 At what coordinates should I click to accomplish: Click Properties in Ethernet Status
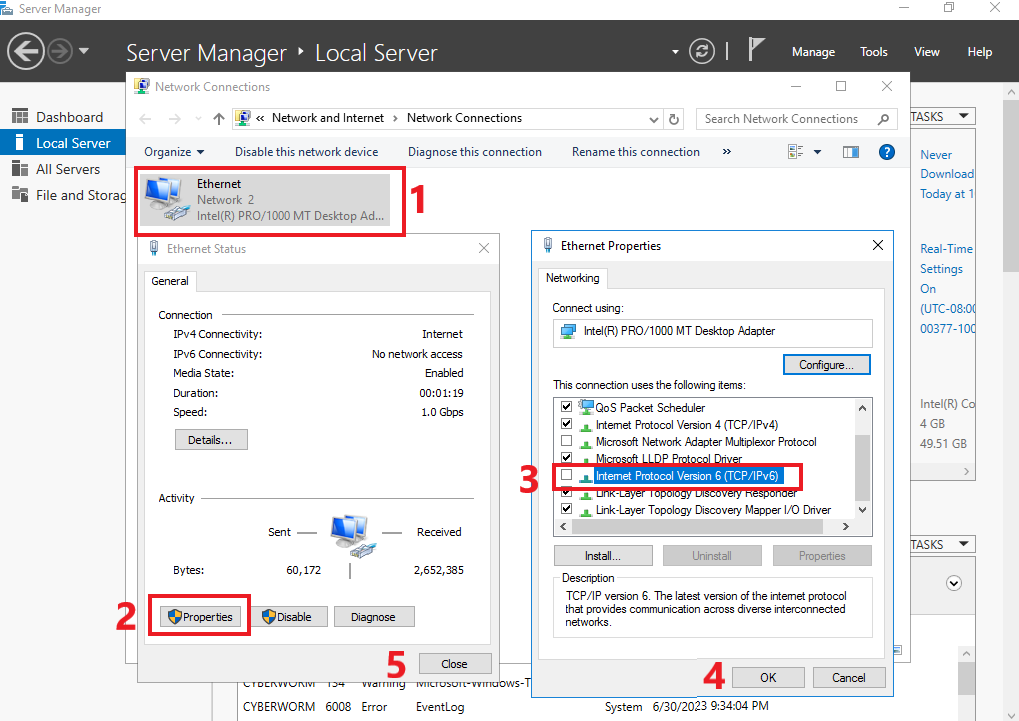[200, 617]
